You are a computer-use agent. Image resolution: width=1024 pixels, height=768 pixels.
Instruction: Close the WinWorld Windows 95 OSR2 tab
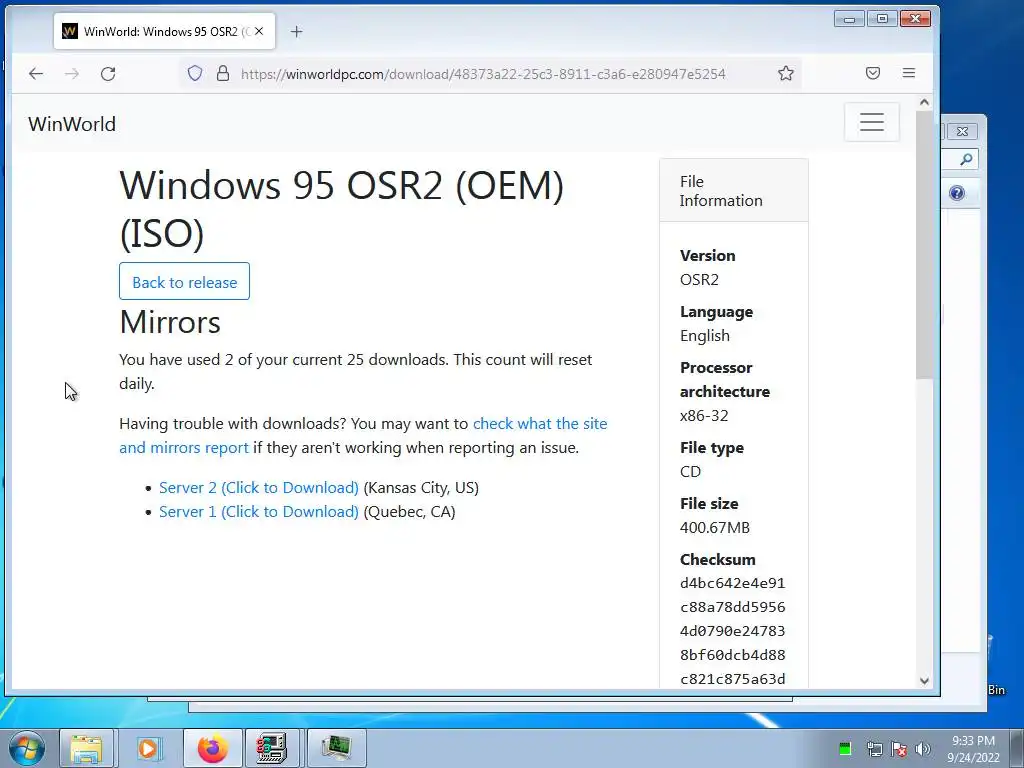259,31
